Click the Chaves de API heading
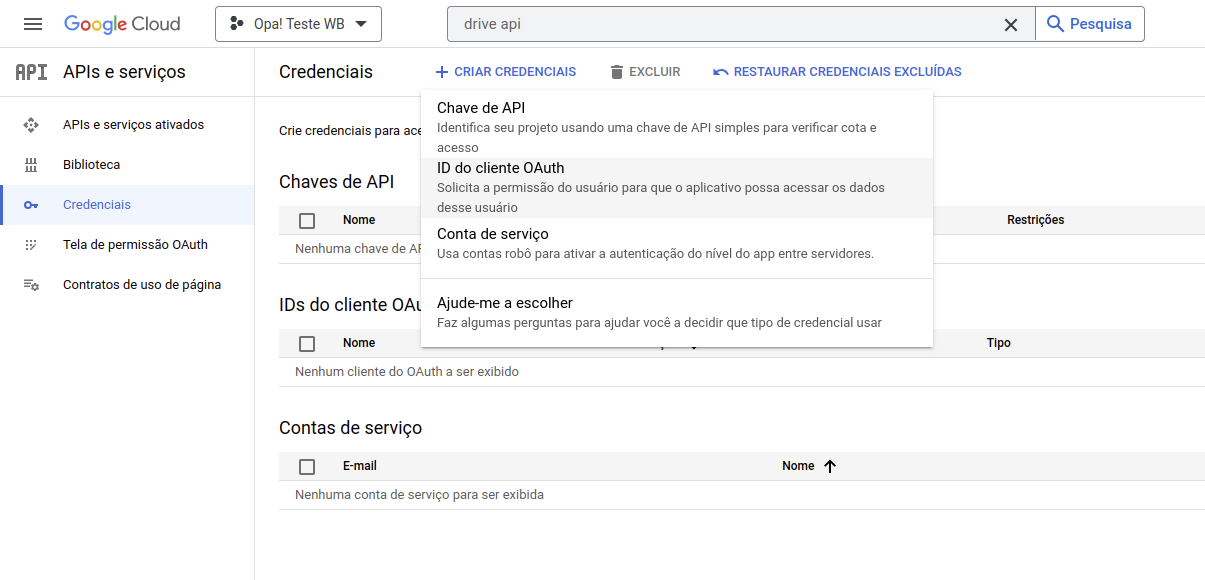The image size is (1205, 580). [x=337, y=182]
